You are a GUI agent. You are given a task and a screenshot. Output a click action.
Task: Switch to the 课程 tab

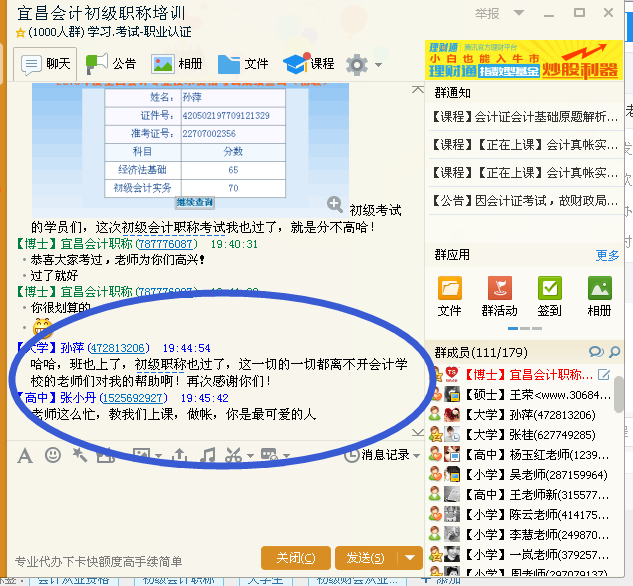pos(309,64)
